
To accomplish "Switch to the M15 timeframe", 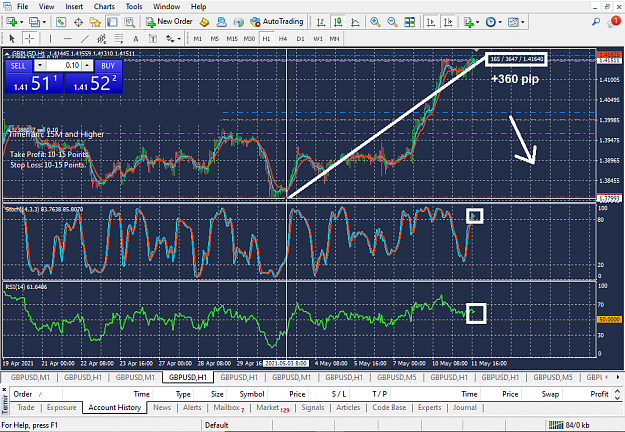I will (x=232, y=39).
